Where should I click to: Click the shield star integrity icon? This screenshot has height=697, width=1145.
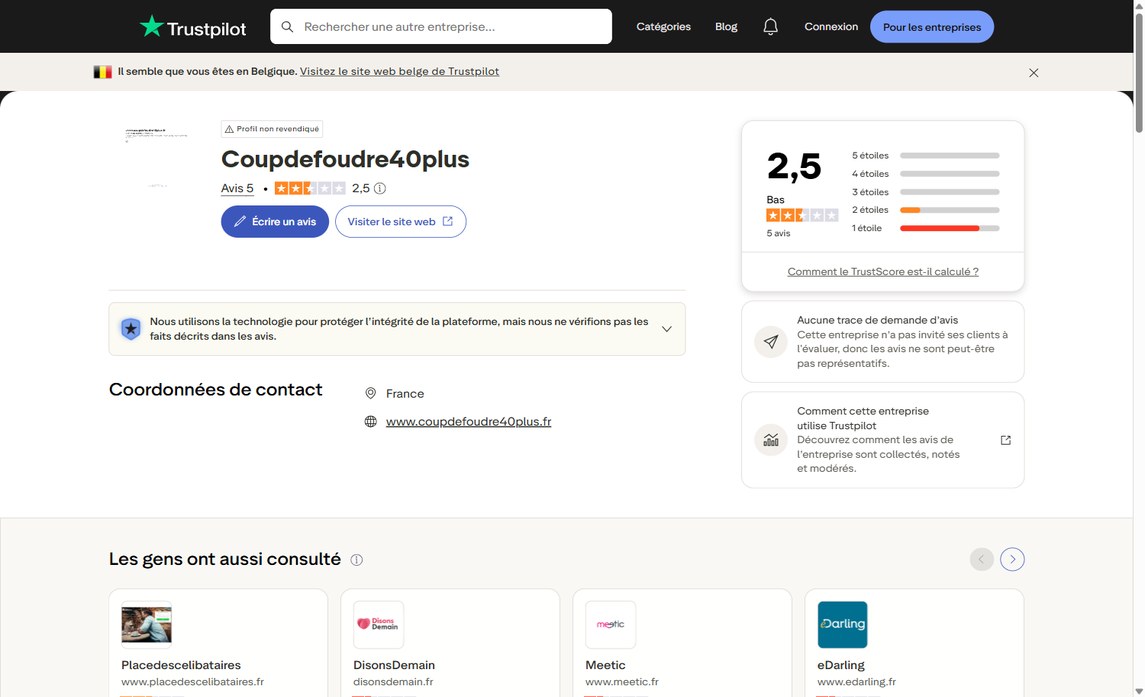click(x=131, y=329)
